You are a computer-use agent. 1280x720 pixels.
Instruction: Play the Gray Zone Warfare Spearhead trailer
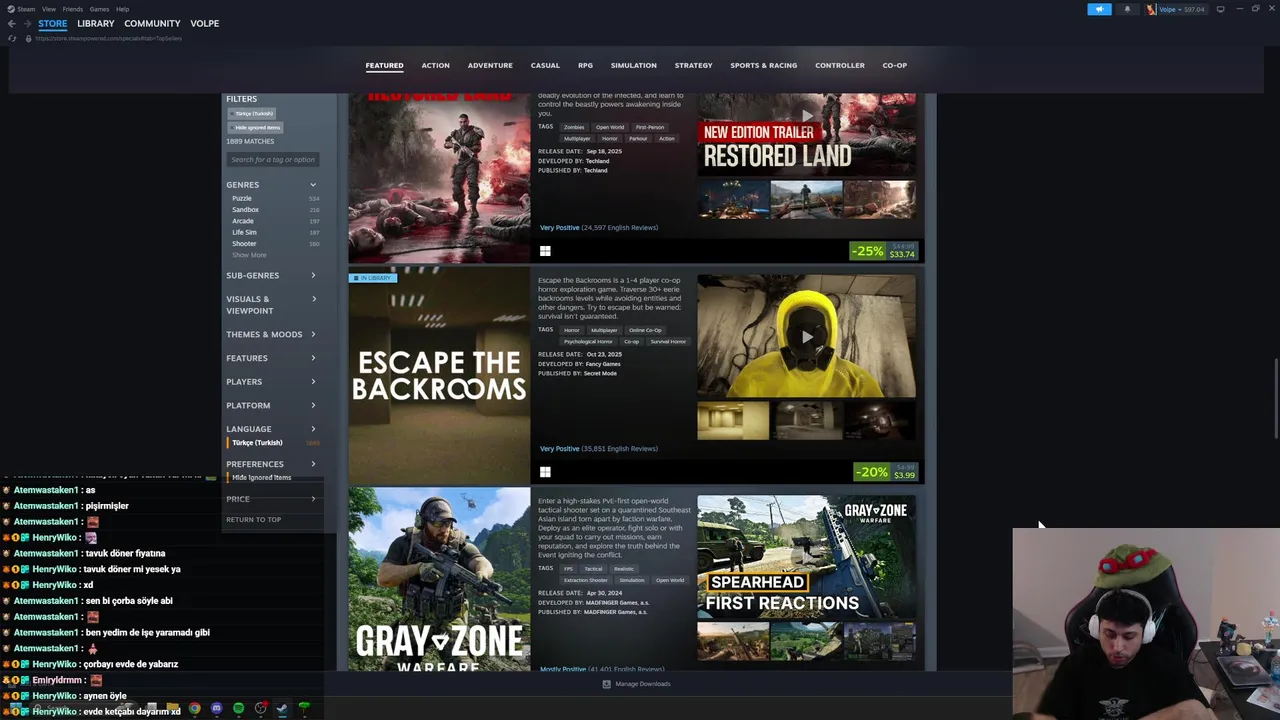[806, 557]
